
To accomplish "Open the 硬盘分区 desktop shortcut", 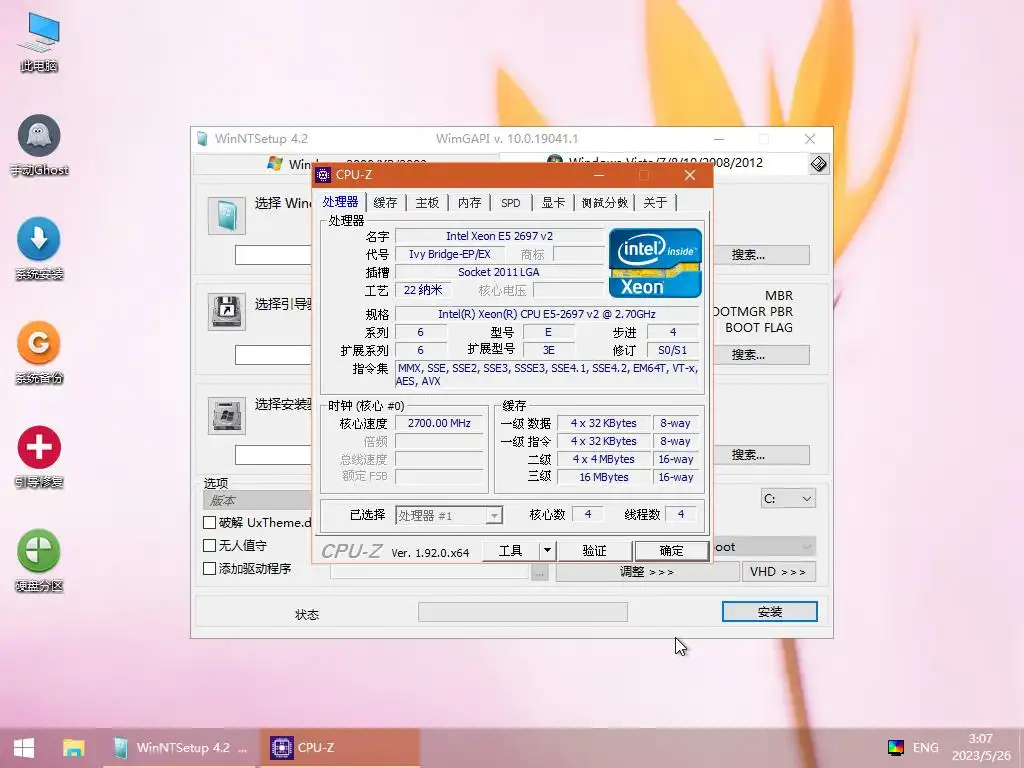I will [x=39, y=560].
